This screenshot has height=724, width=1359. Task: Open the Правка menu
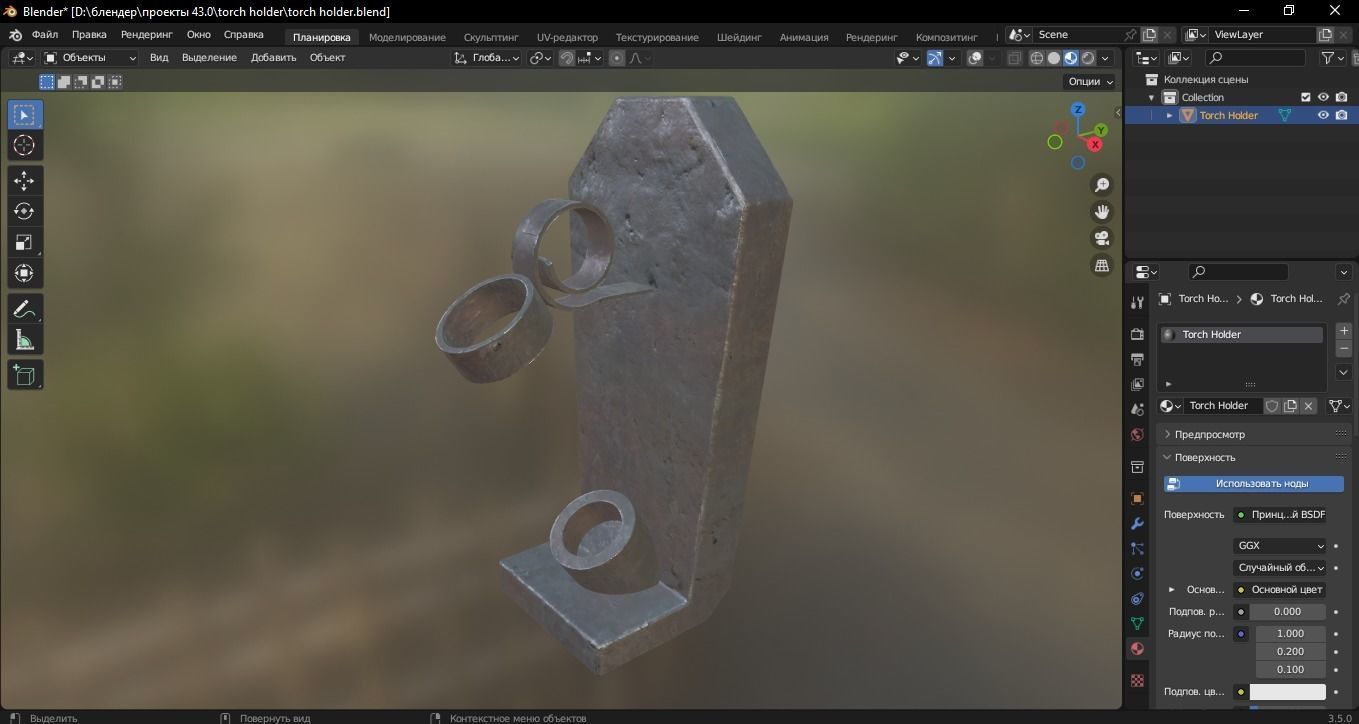click(89, 35)
